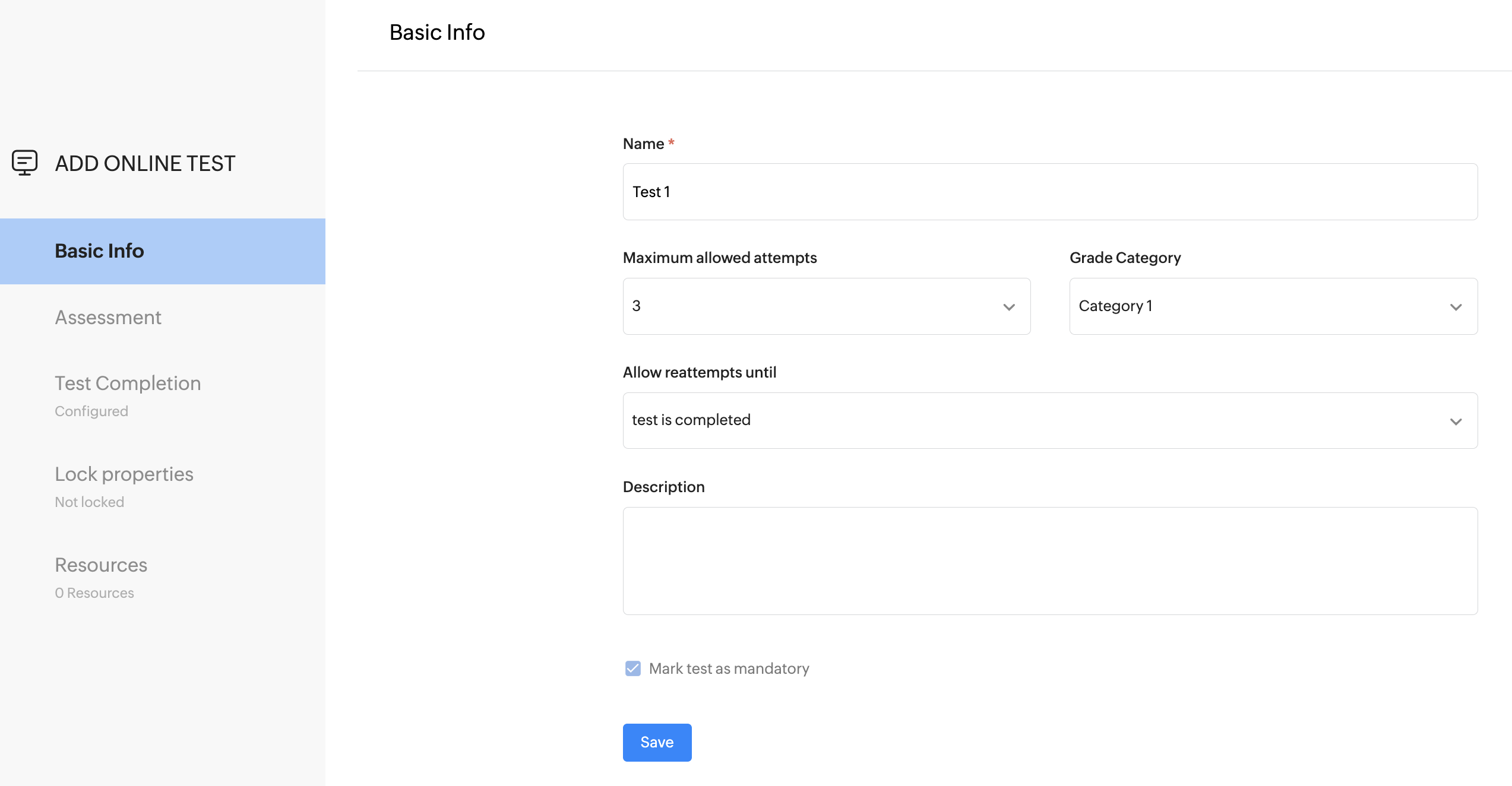Click the online test monitor icon
Image resolution: width=1512 pixels, height=786 pixels.
click(24, 163)
